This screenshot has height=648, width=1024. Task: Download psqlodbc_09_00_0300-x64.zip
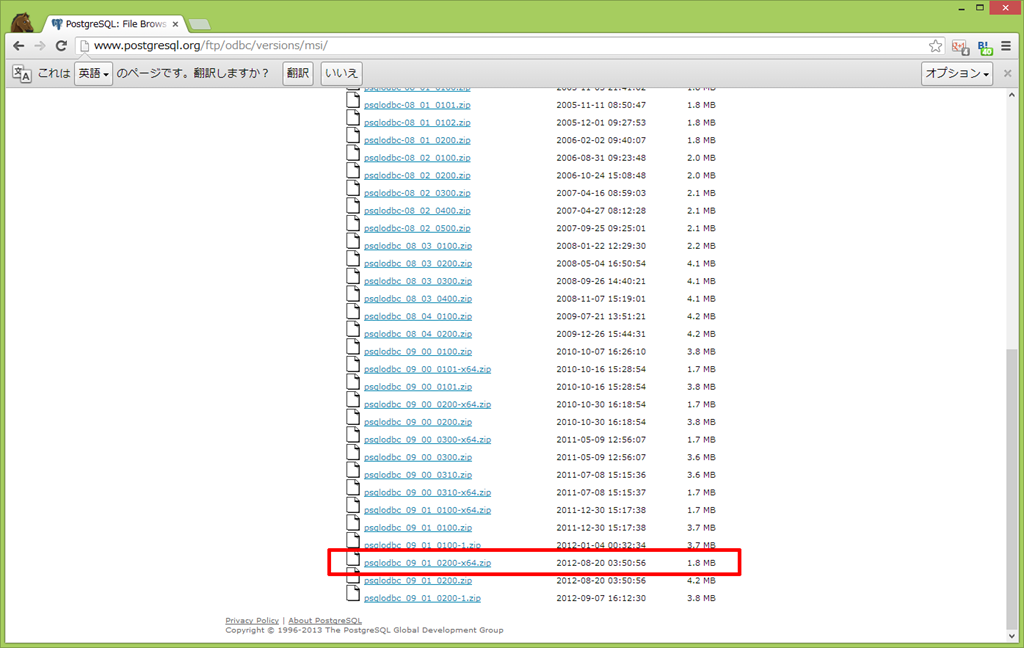[x=428, y=440]
